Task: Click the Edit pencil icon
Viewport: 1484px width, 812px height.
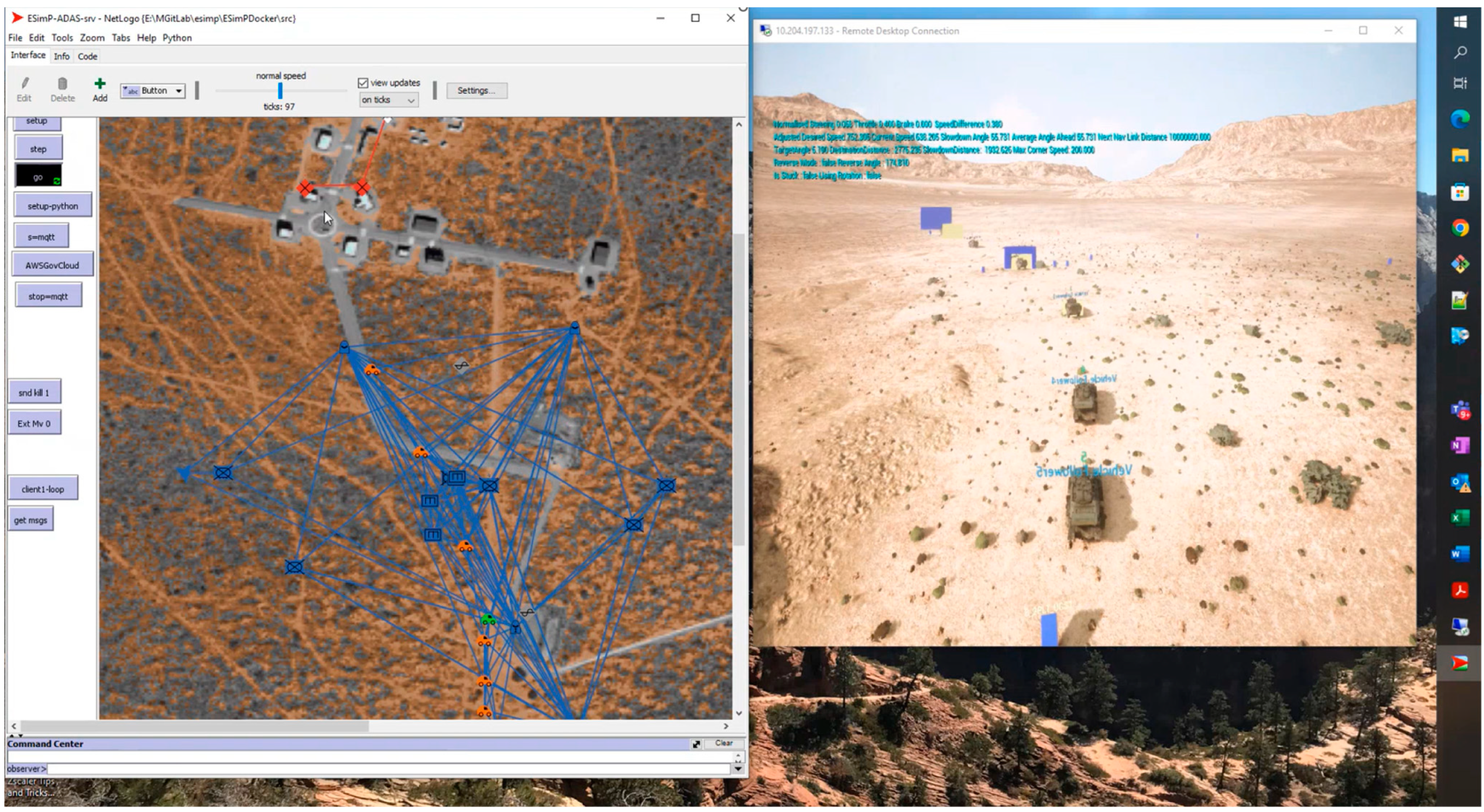Action: 25,84
